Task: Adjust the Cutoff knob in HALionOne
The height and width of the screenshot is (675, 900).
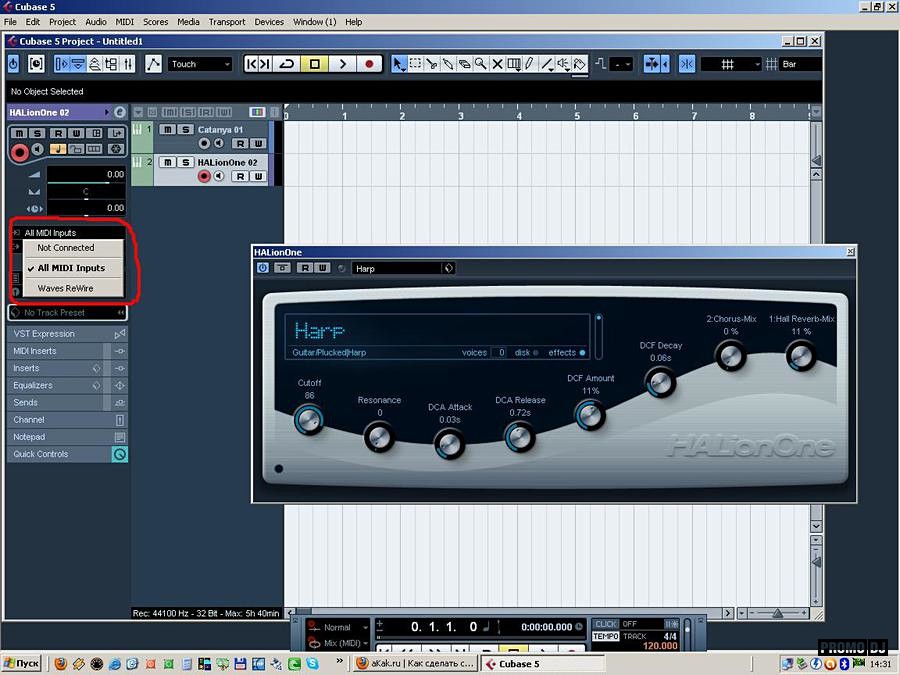Action: [309, 420]
